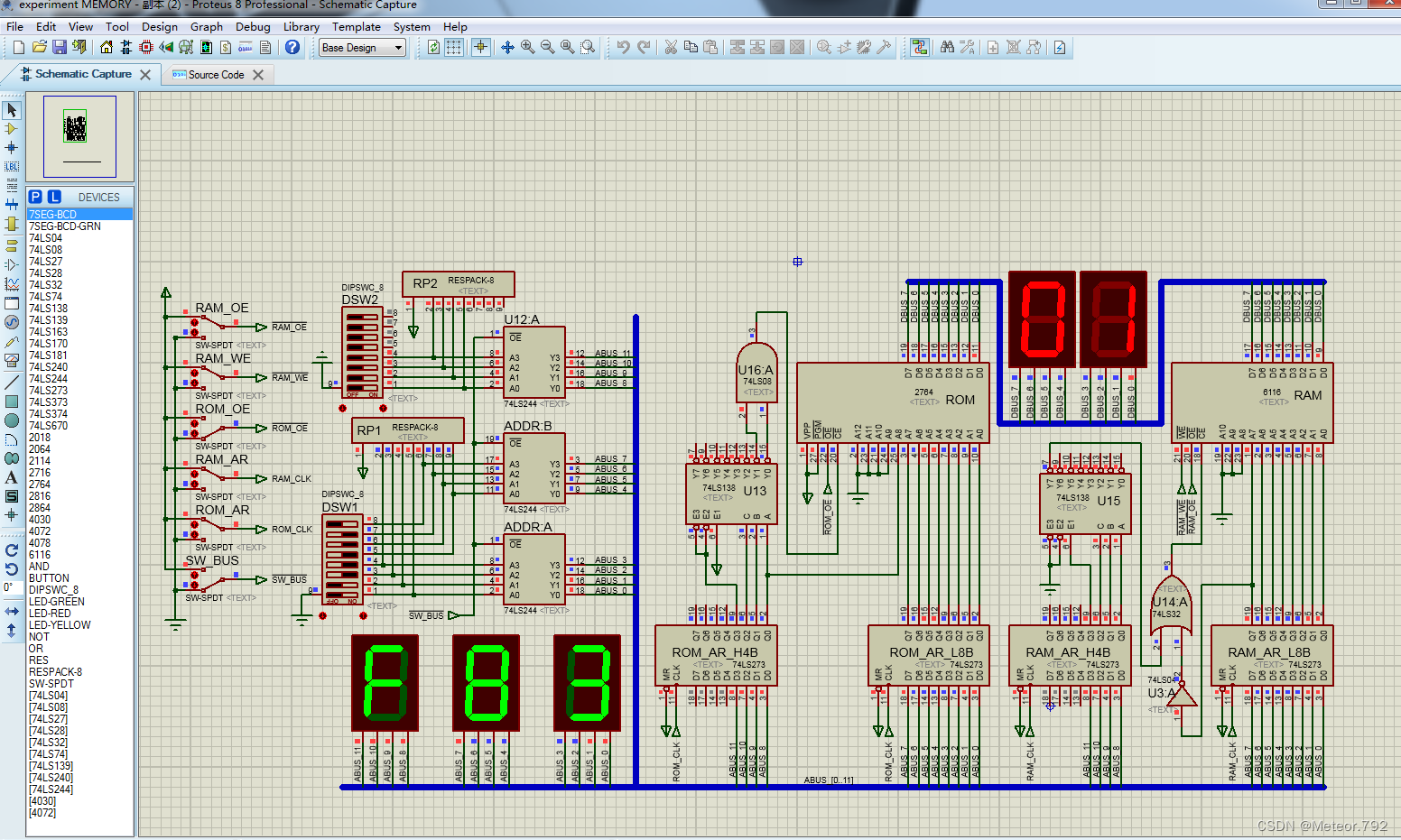
Task: Open the Design menu
Action: click(x=160, y=26)
